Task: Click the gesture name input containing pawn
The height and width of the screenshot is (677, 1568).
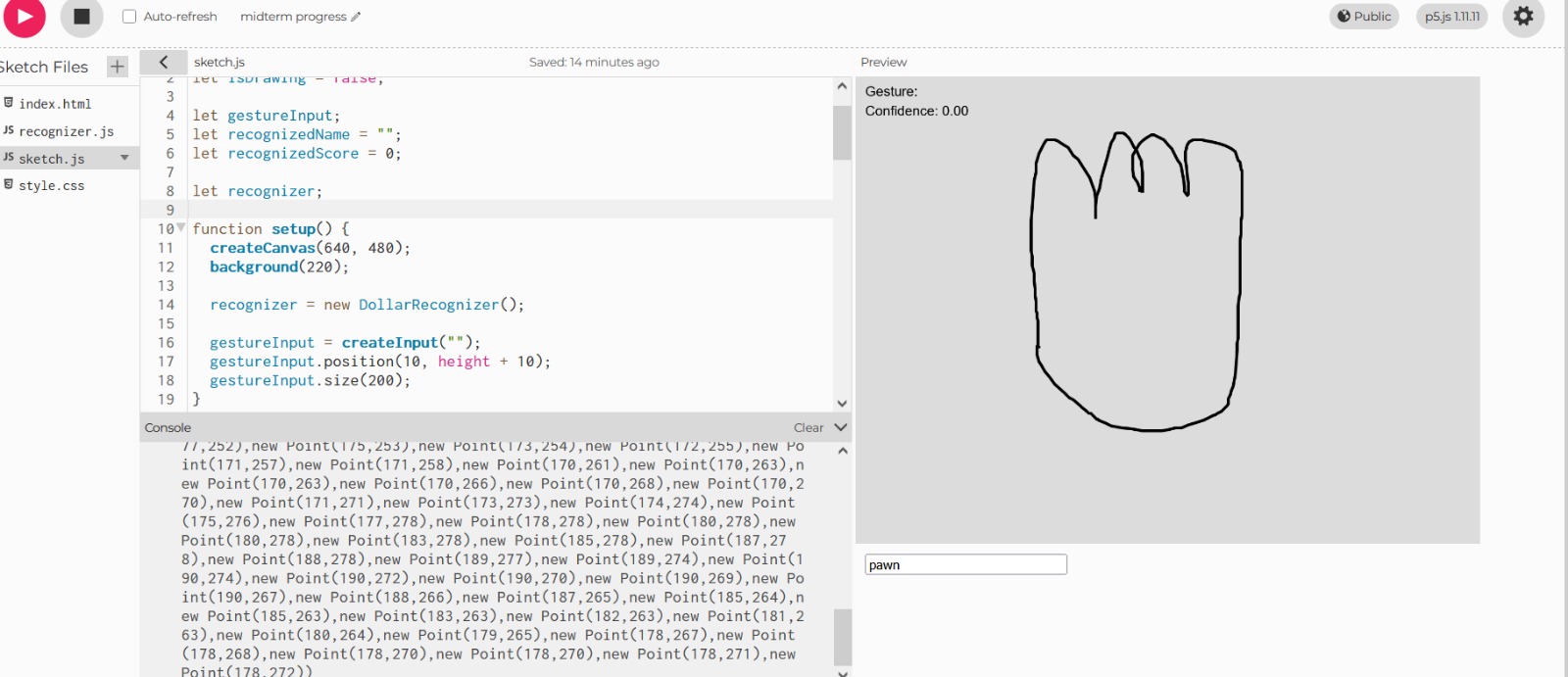Action: click(965, 564)
